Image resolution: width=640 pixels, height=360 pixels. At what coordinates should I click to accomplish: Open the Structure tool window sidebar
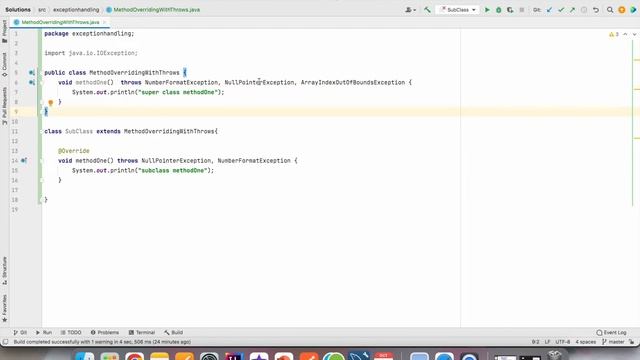click(x=4, y=271)
